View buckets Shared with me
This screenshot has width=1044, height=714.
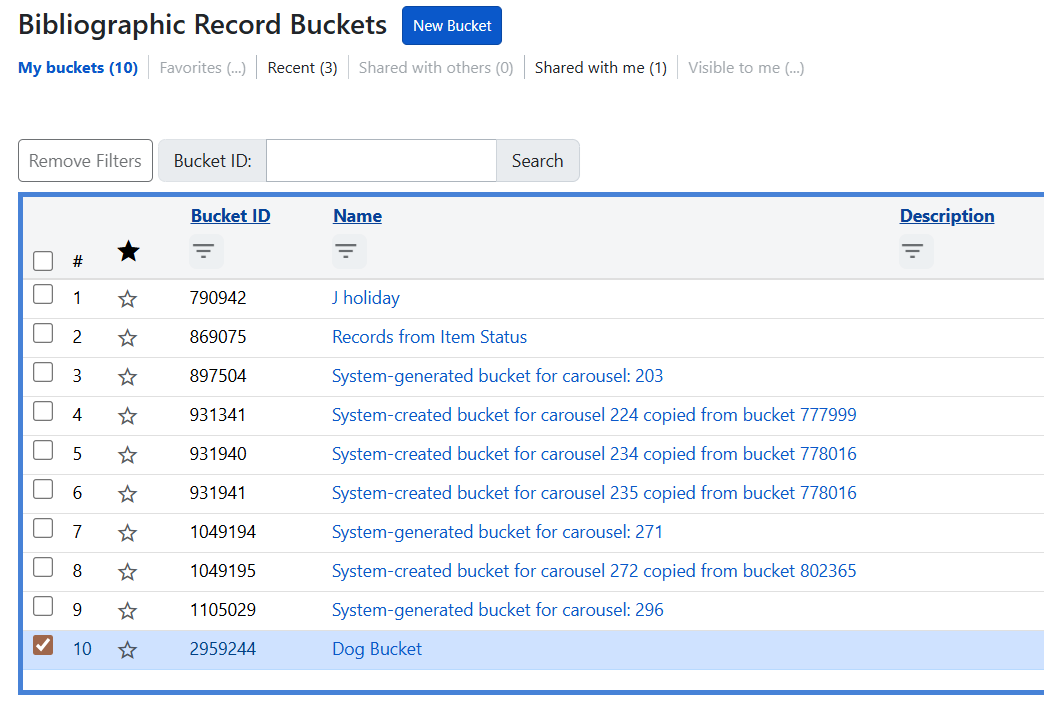click(x=600, y=67)
